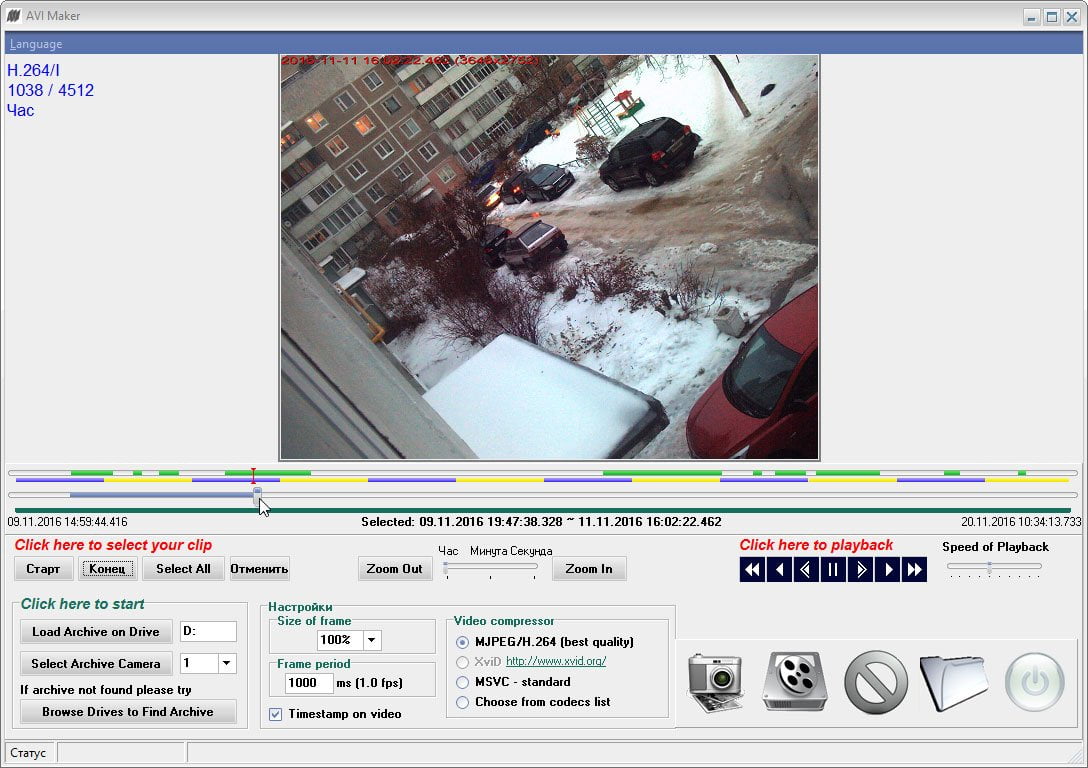
Task: Click the gray cancel prohibition icon
Action: click(876, 682)
